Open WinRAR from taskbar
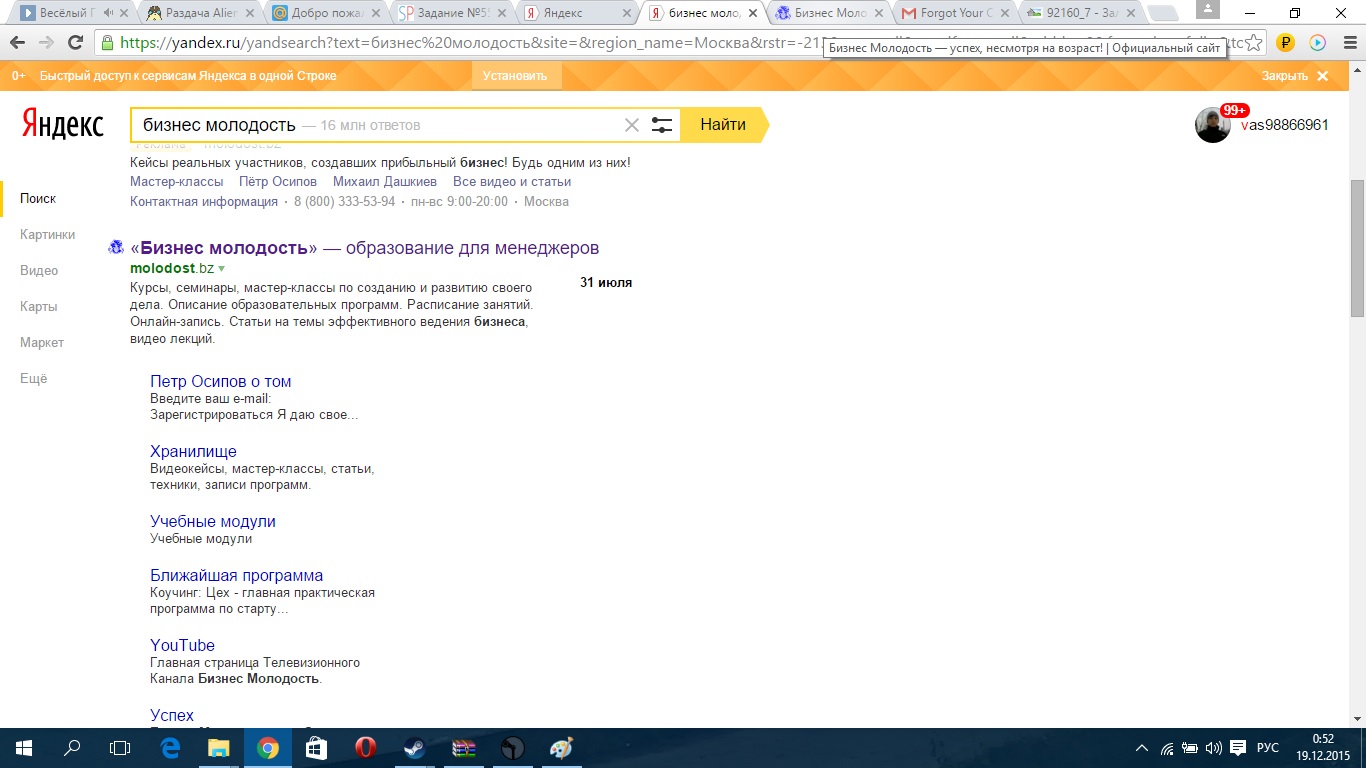The width and height of the screenshot is (1366, 768). click(463, 747)
